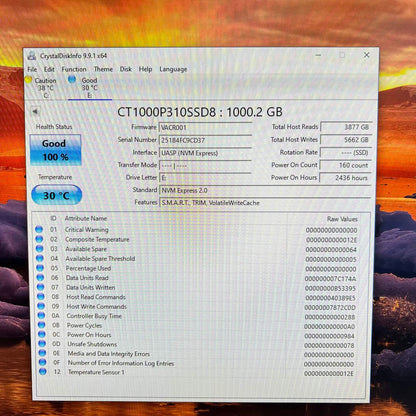This screenshot has height=416, width=416.
Task: Open the Help menu
Action: [145, 69]
